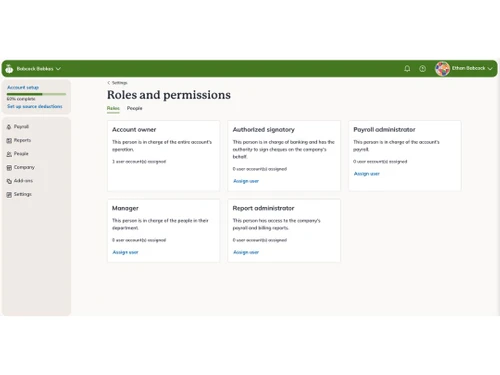Click the Account setup link
Viewport: 500px width, 375px height.
point(23,87)
